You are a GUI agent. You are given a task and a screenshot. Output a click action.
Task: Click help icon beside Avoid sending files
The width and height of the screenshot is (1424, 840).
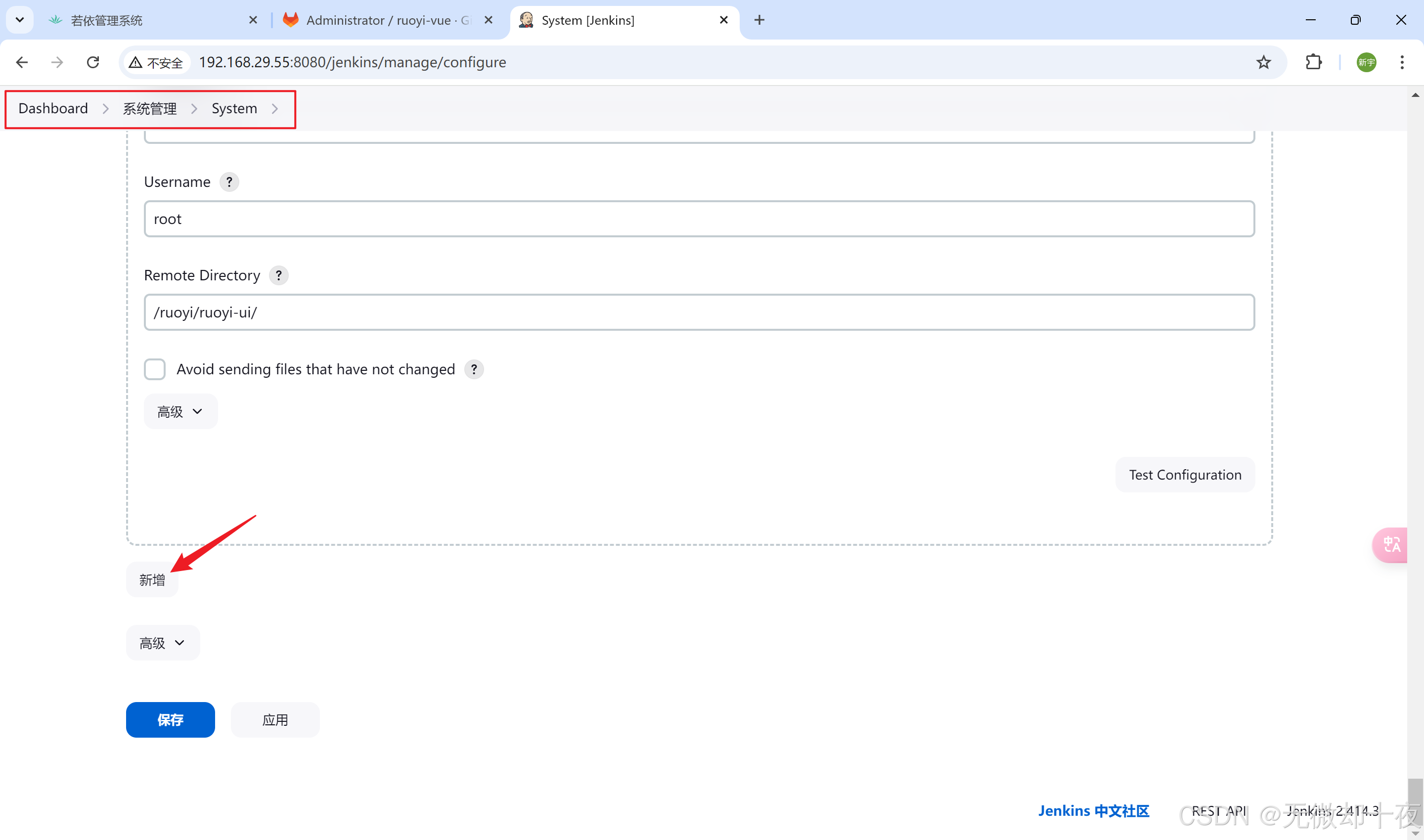474,369
